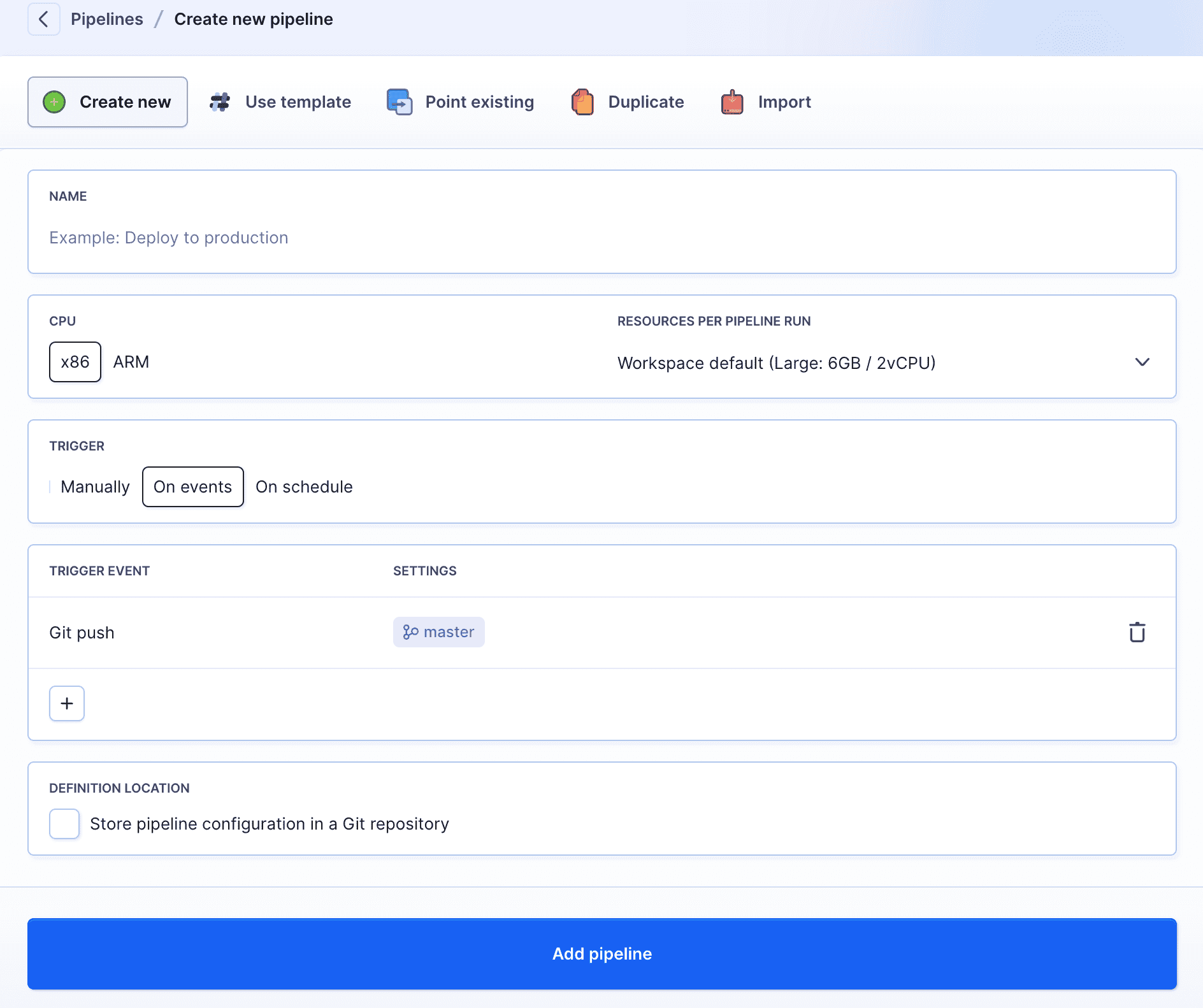Viewport: 1203px width, 1008px height.
Task: Switch to the Use template tab
Action: click(x=280, y=102)
